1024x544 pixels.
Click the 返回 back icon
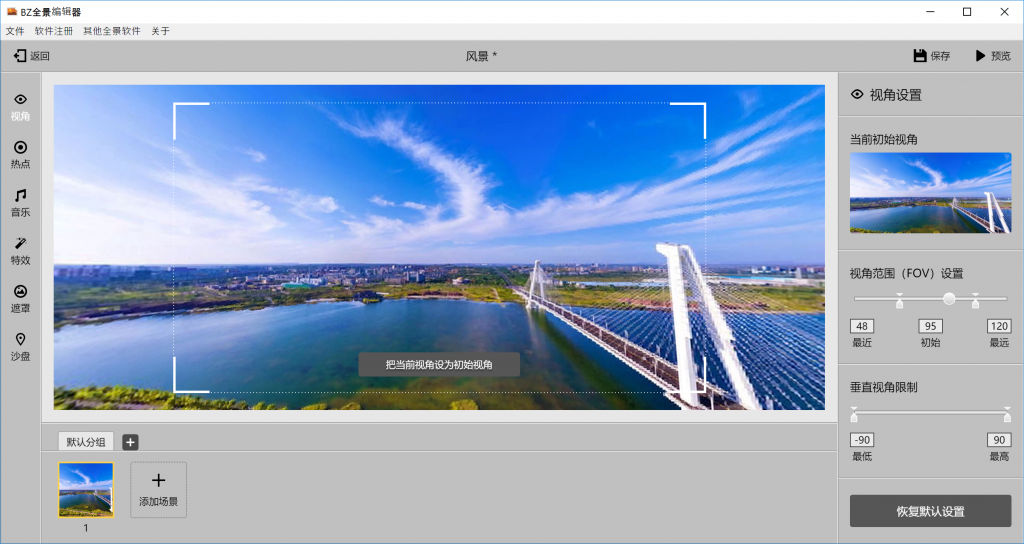tap(20, 56)
